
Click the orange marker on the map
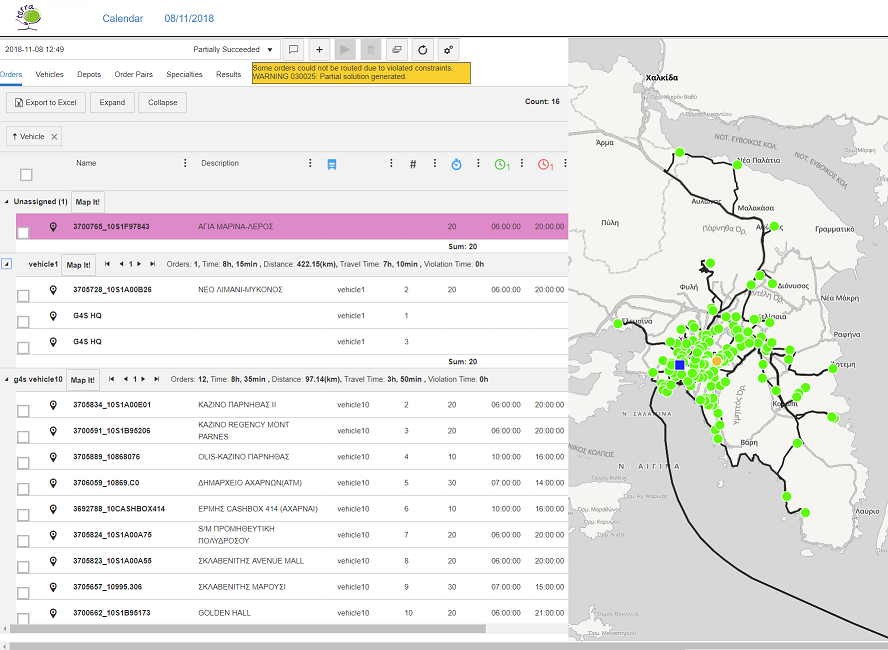[716, 361]
